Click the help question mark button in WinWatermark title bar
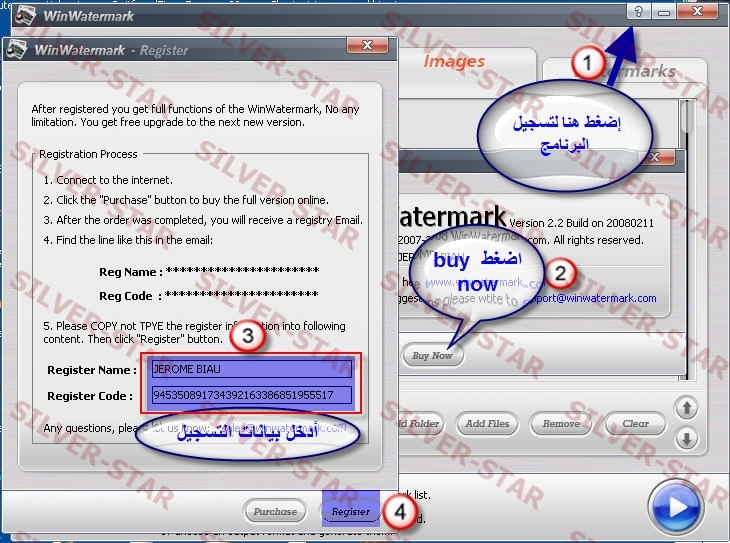Viewport: 730px width, 543px height. click(x=638, y=11)
